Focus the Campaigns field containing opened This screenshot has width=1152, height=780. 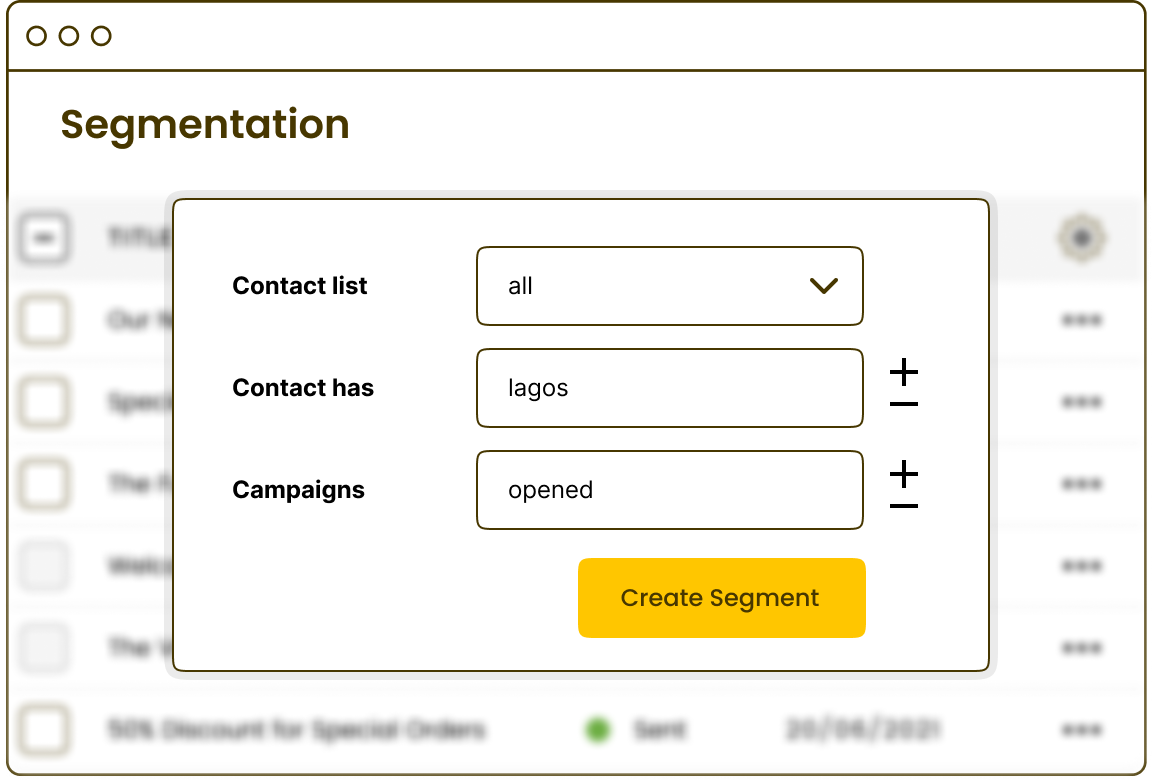[x=669, y=490]
